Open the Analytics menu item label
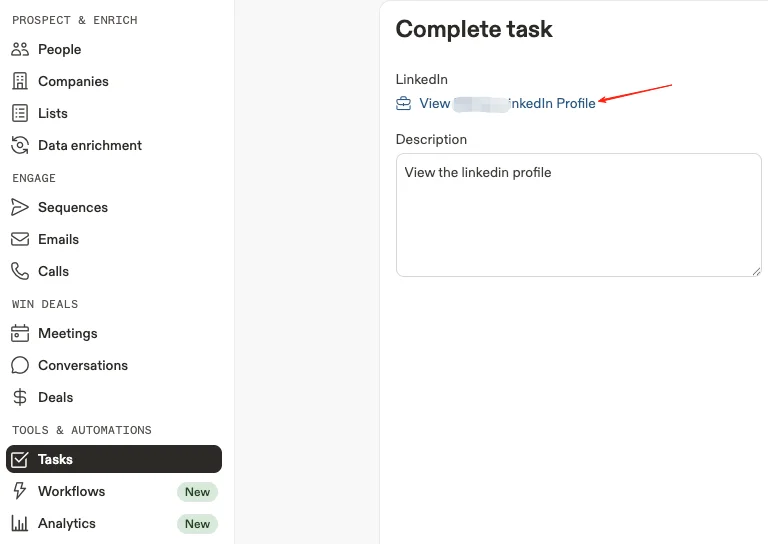Image resolution: width=768 pixels, height=544 pixels. click(67, 523)
